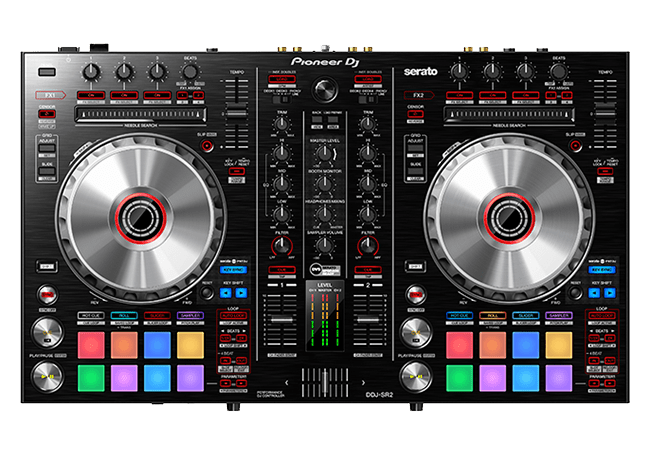650x460 pixels.
Task: Enable SLIP mode on deck 1
Action: (x=207, y=145)
